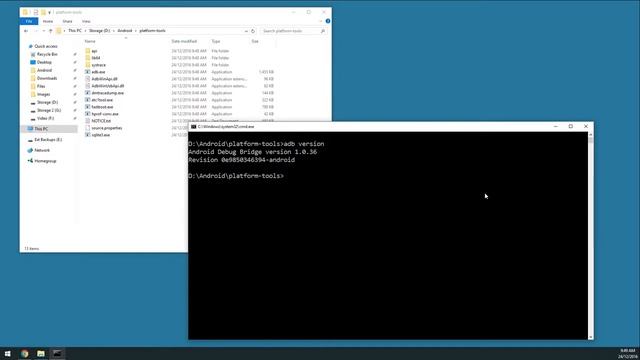
Task: Expand chevron after This PC breadcrumb
Action: click(x=85, y=31)
